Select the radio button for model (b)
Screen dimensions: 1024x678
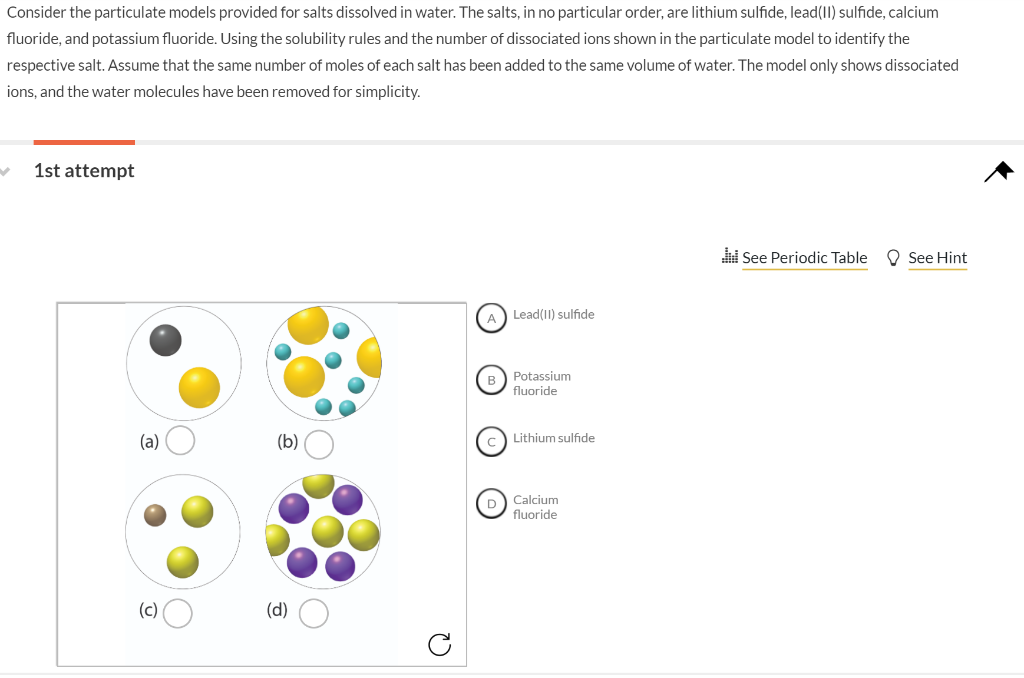click(317, 444)
